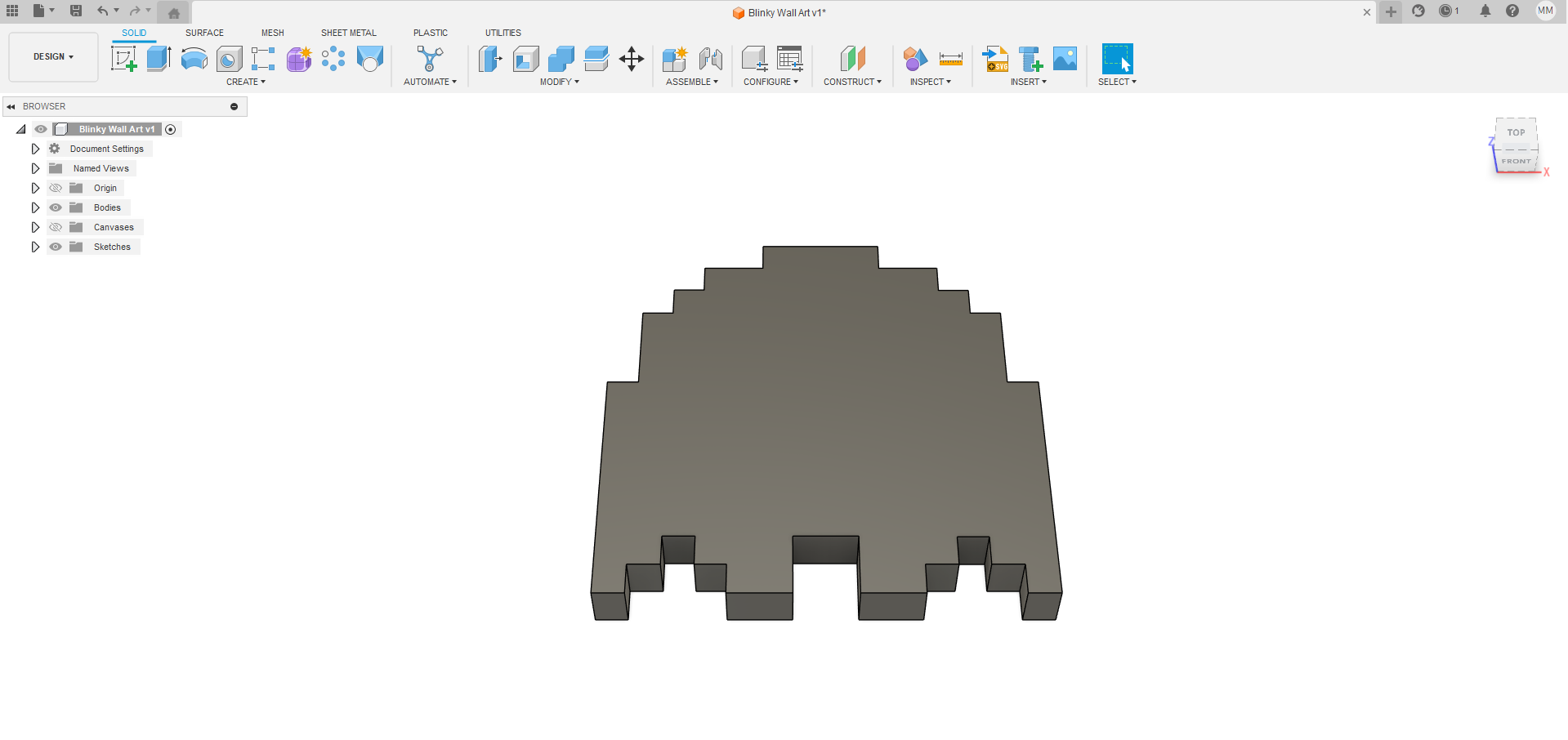Switch to the UTILITIES tab
This screenshot has height=740, width=1568.
tap(503, 33)
